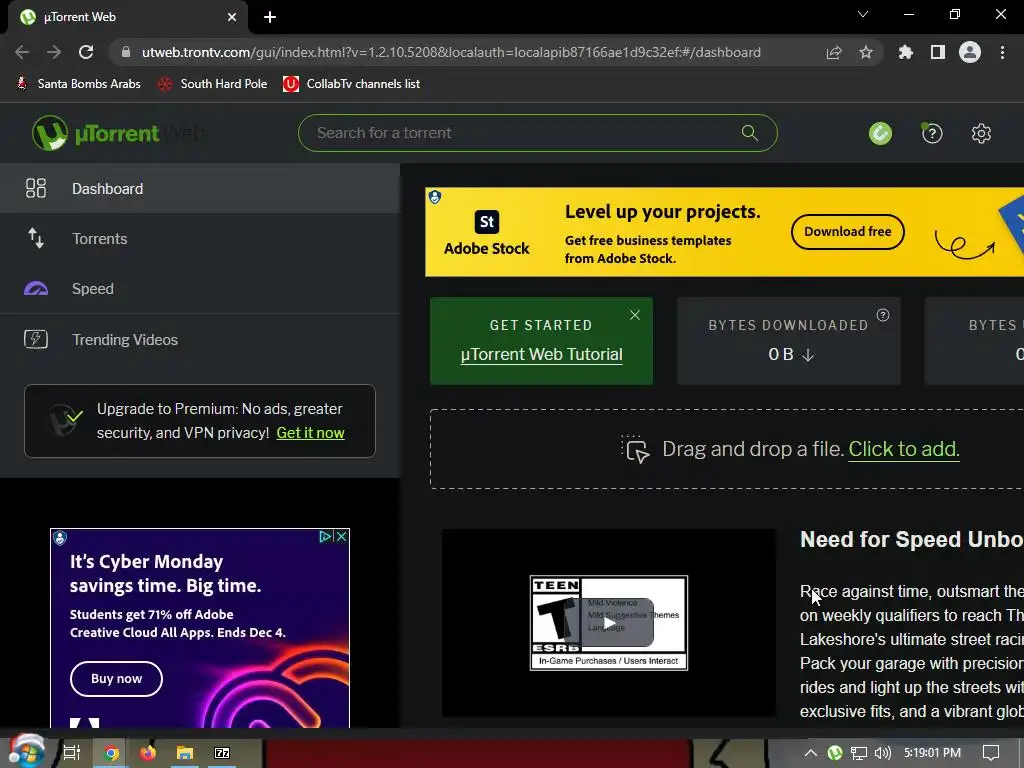Viewport: 1024px width, 768px height.
Task: Click the µTorrent Web logo
Action: 118,133
